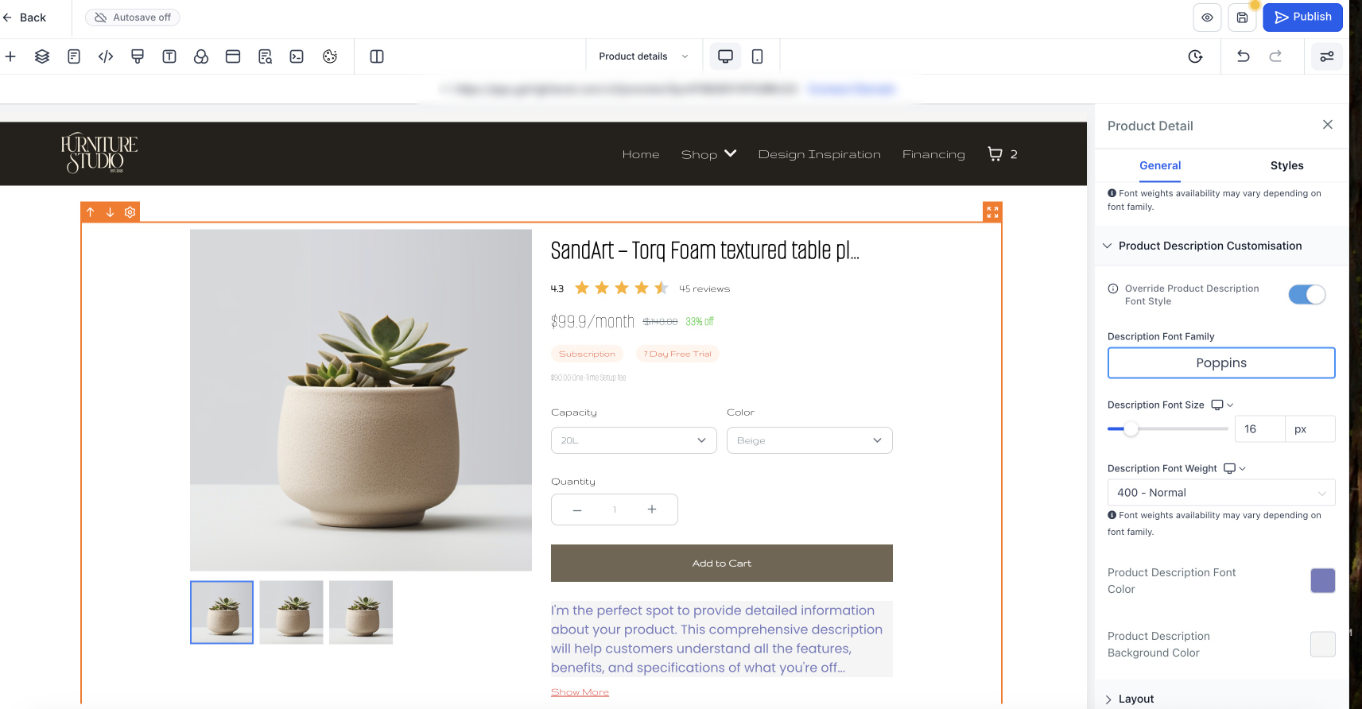Open the layers panel icon in toolbar
The width and height of the screenshot is (1362, 709).
(42, 57)
